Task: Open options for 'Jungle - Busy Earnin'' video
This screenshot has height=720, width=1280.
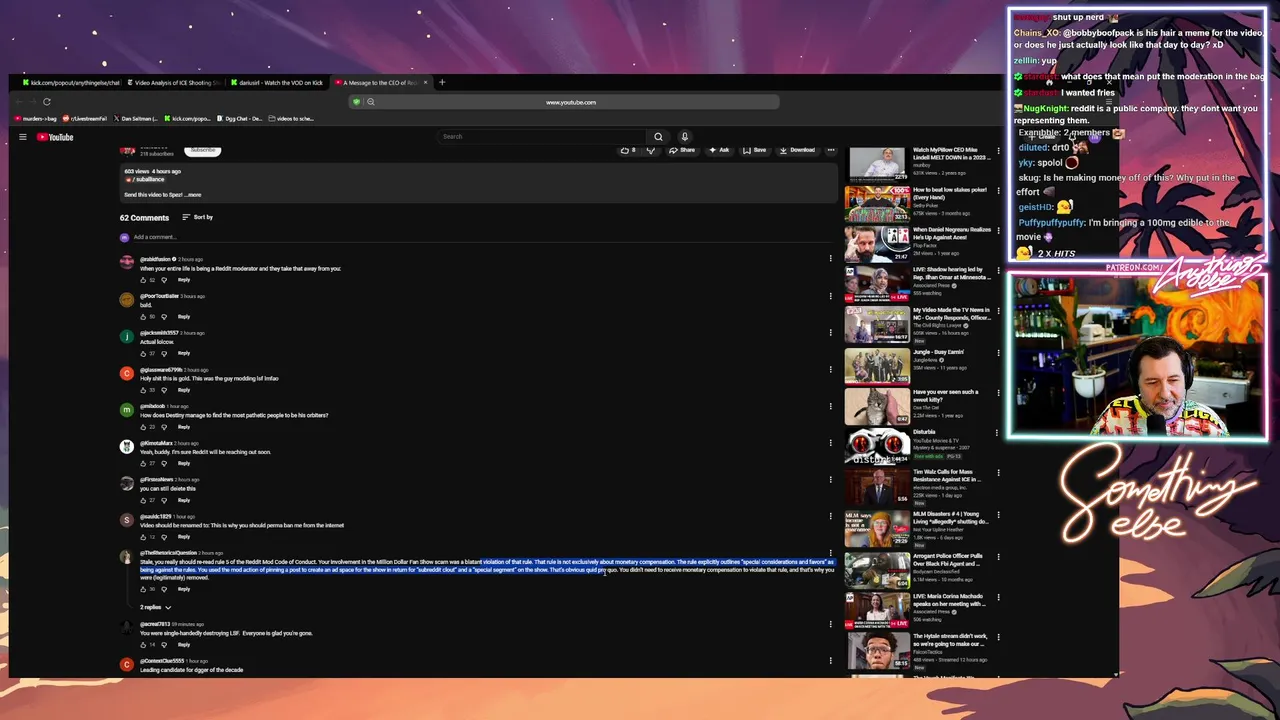Action: click(x=996, y=352)
